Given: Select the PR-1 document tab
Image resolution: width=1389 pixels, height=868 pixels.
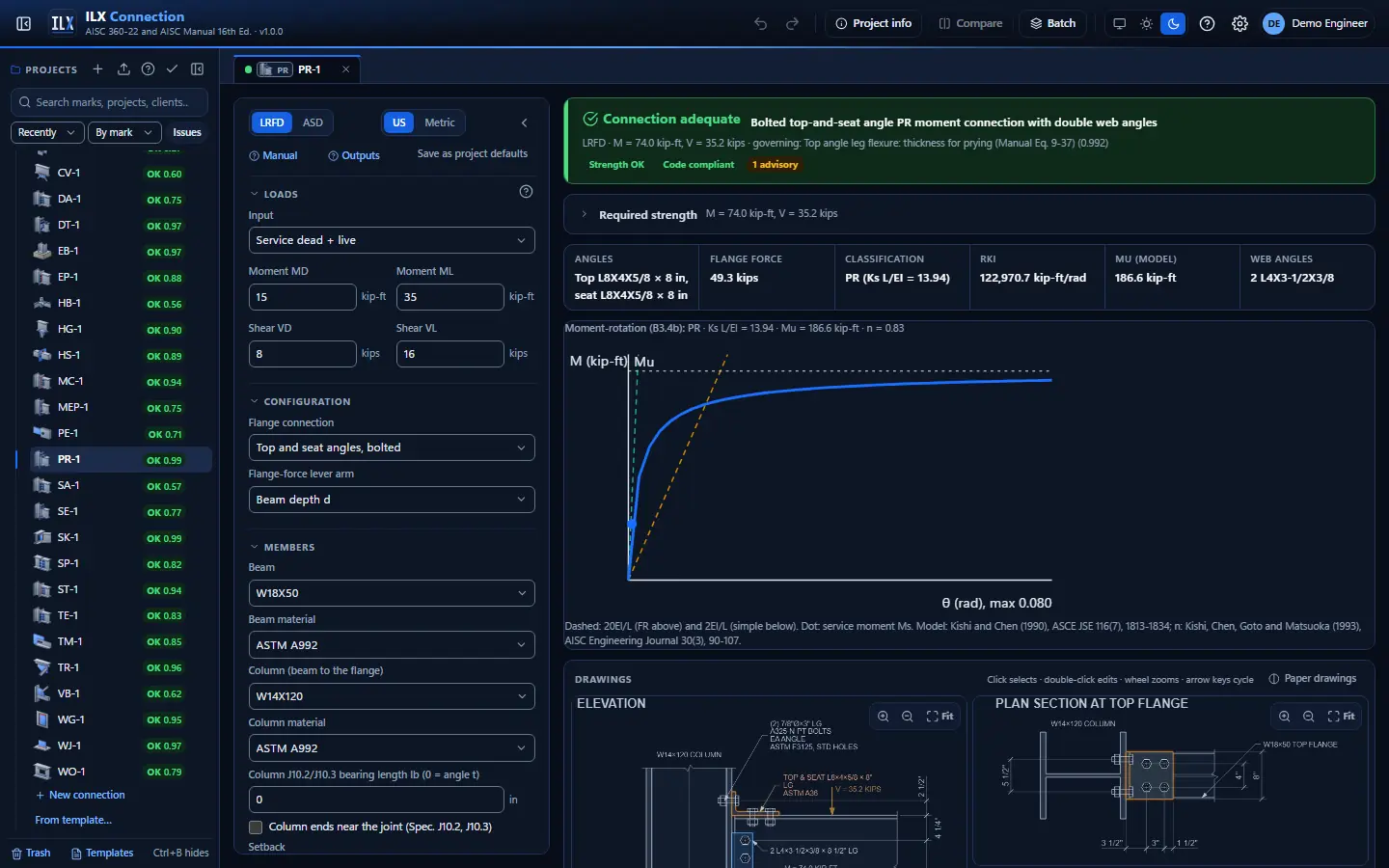Looking at the screenshot, I should pyautogui.click(x=298, y=69).
